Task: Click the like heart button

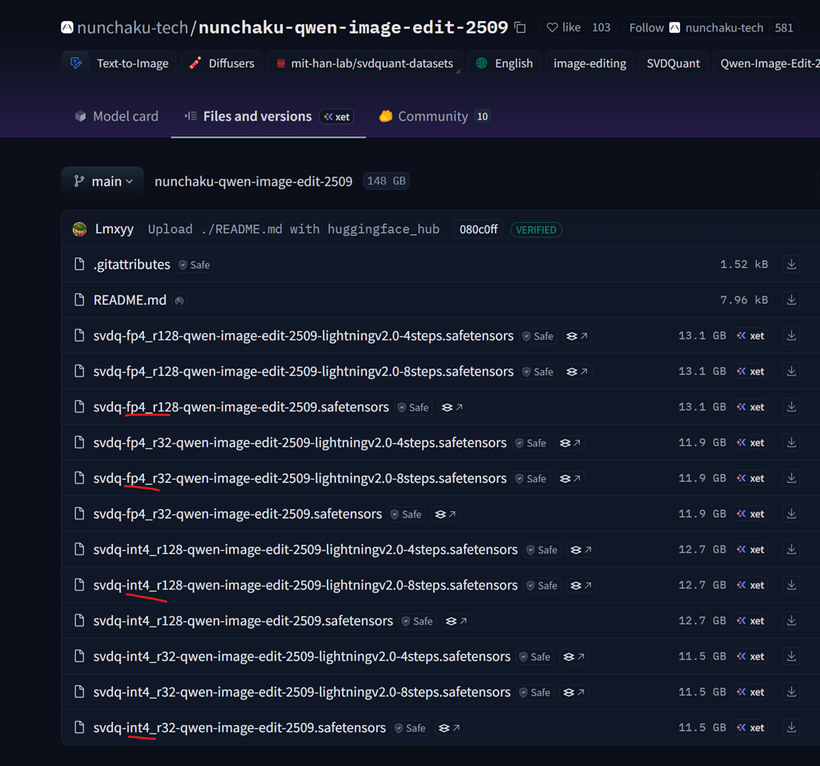Action: [563, 28]
